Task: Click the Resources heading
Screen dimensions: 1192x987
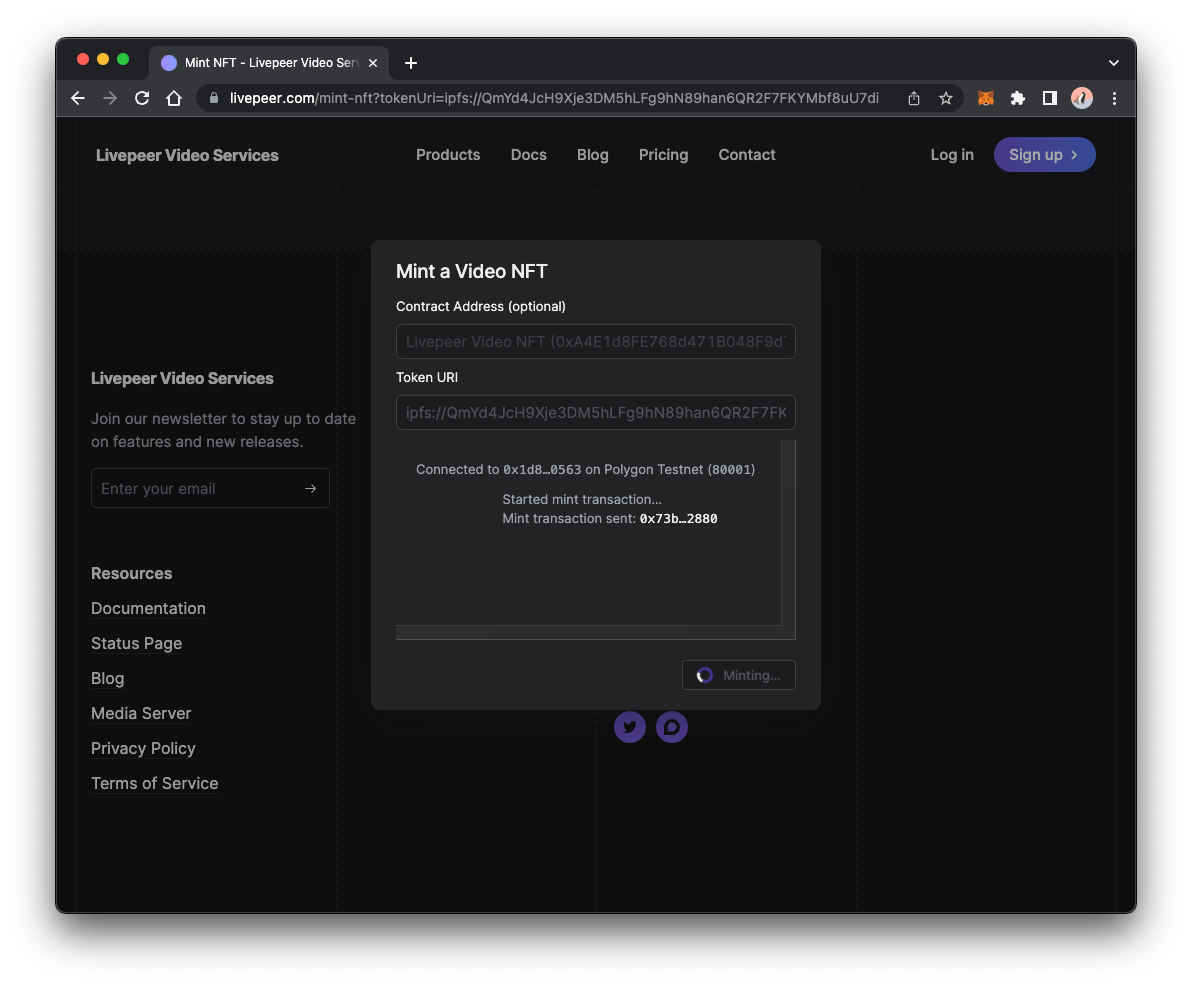Action: 132,573
